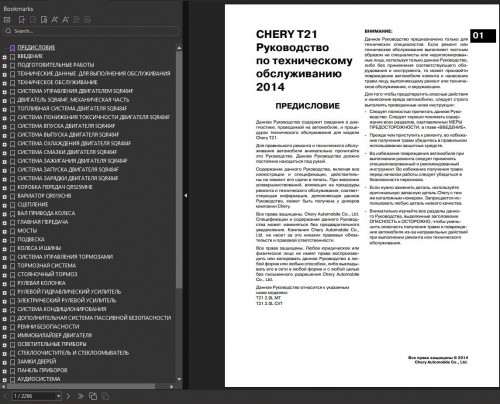Click the bookmarks horizontal scrollbar thumb
500x404 pixels.
point(81,387)
